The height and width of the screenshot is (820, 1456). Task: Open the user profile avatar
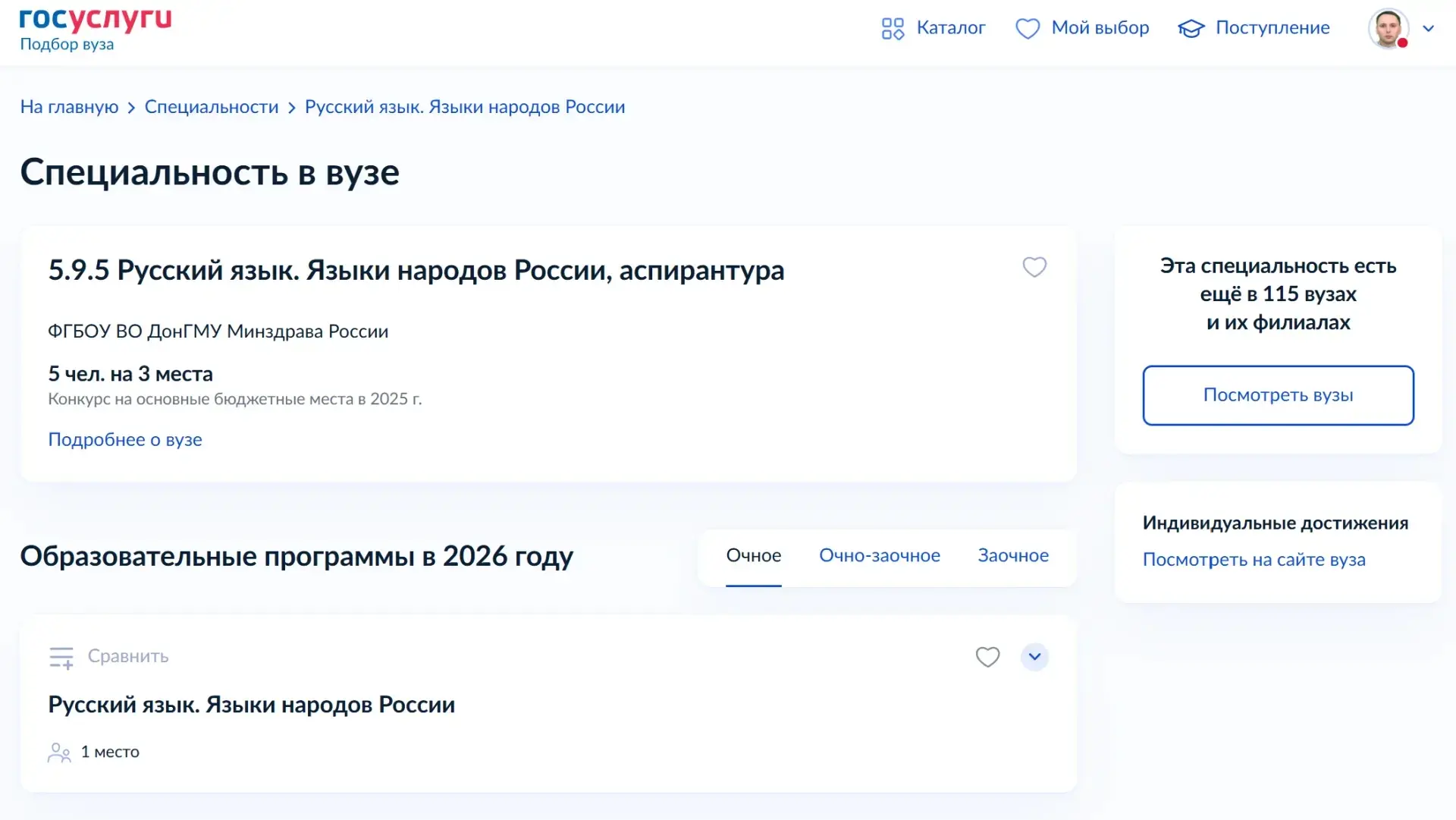click(x=1388, y=29)
